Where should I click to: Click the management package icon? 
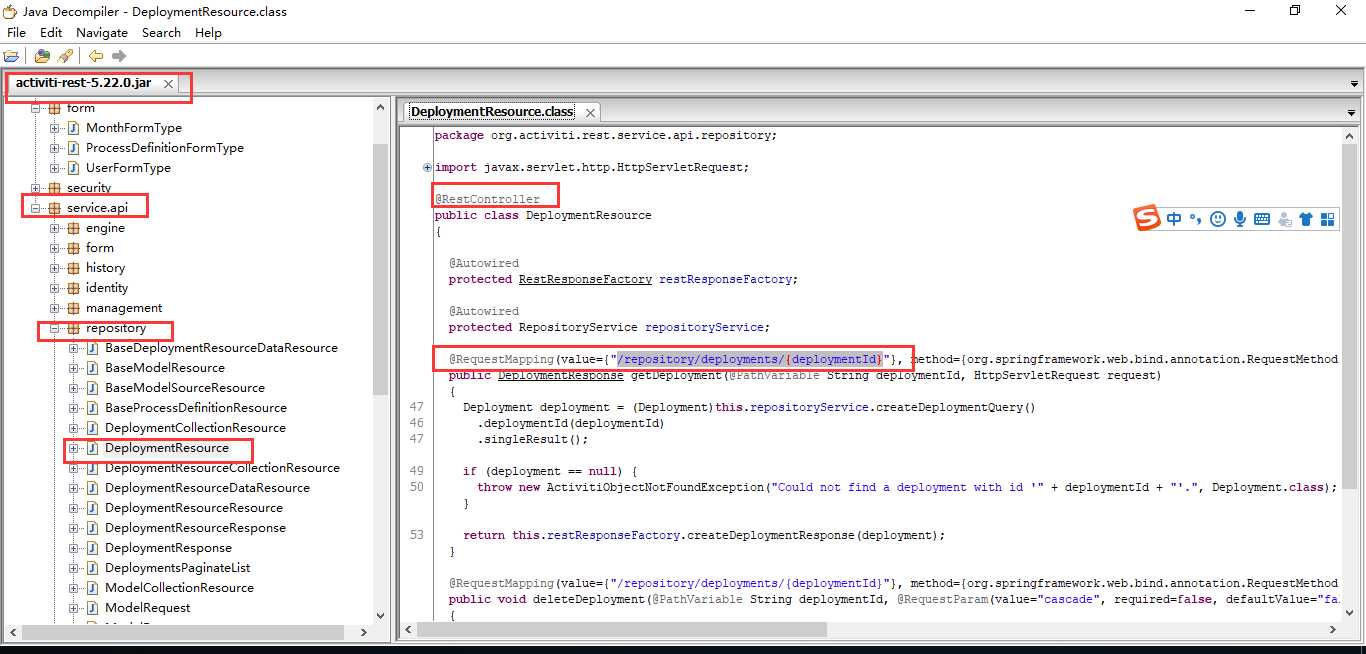click(74, 308)
